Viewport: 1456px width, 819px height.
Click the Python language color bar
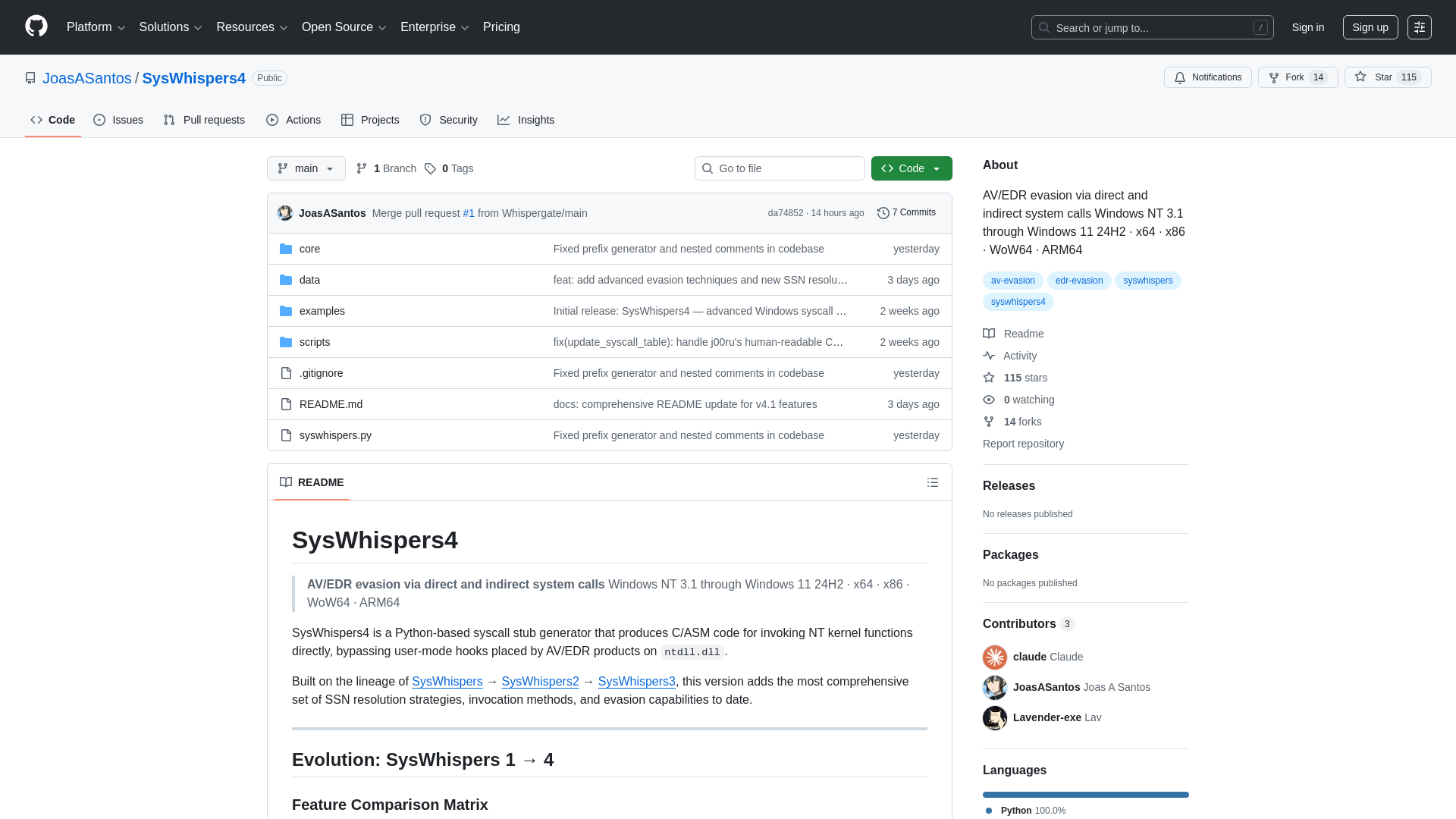point(1085,794)
